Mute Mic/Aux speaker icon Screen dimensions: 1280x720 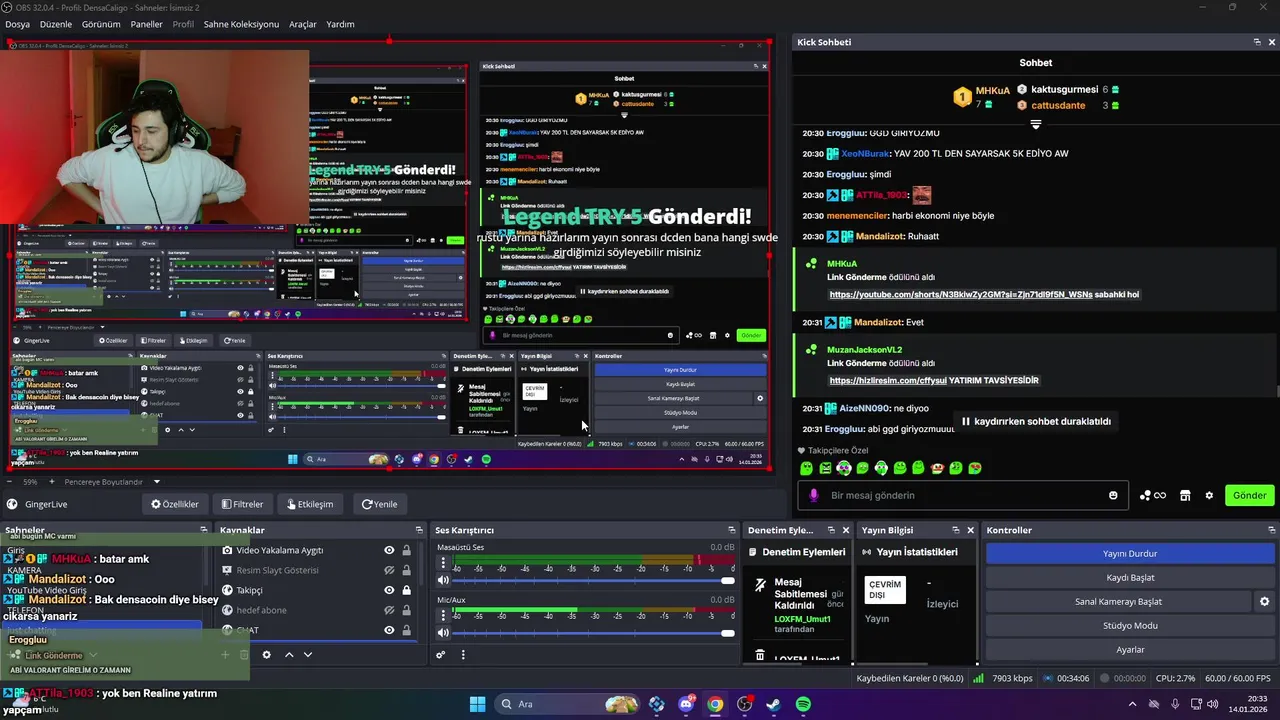tap(443, 632)
